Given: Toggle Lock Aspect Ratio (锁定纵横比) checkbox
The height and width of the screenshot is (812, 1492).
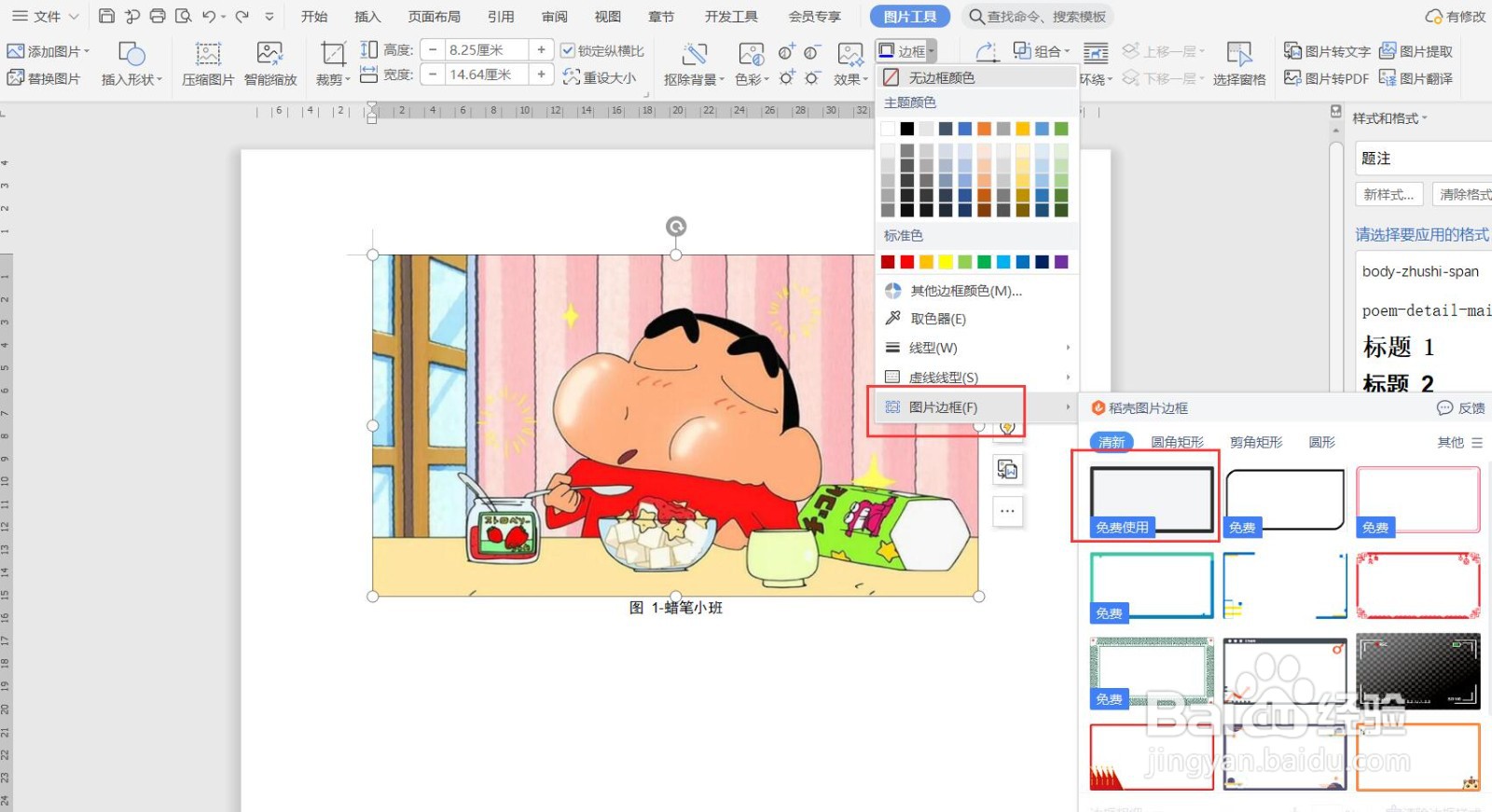Looking at the screenshot, I should click(x=568, y=50).
